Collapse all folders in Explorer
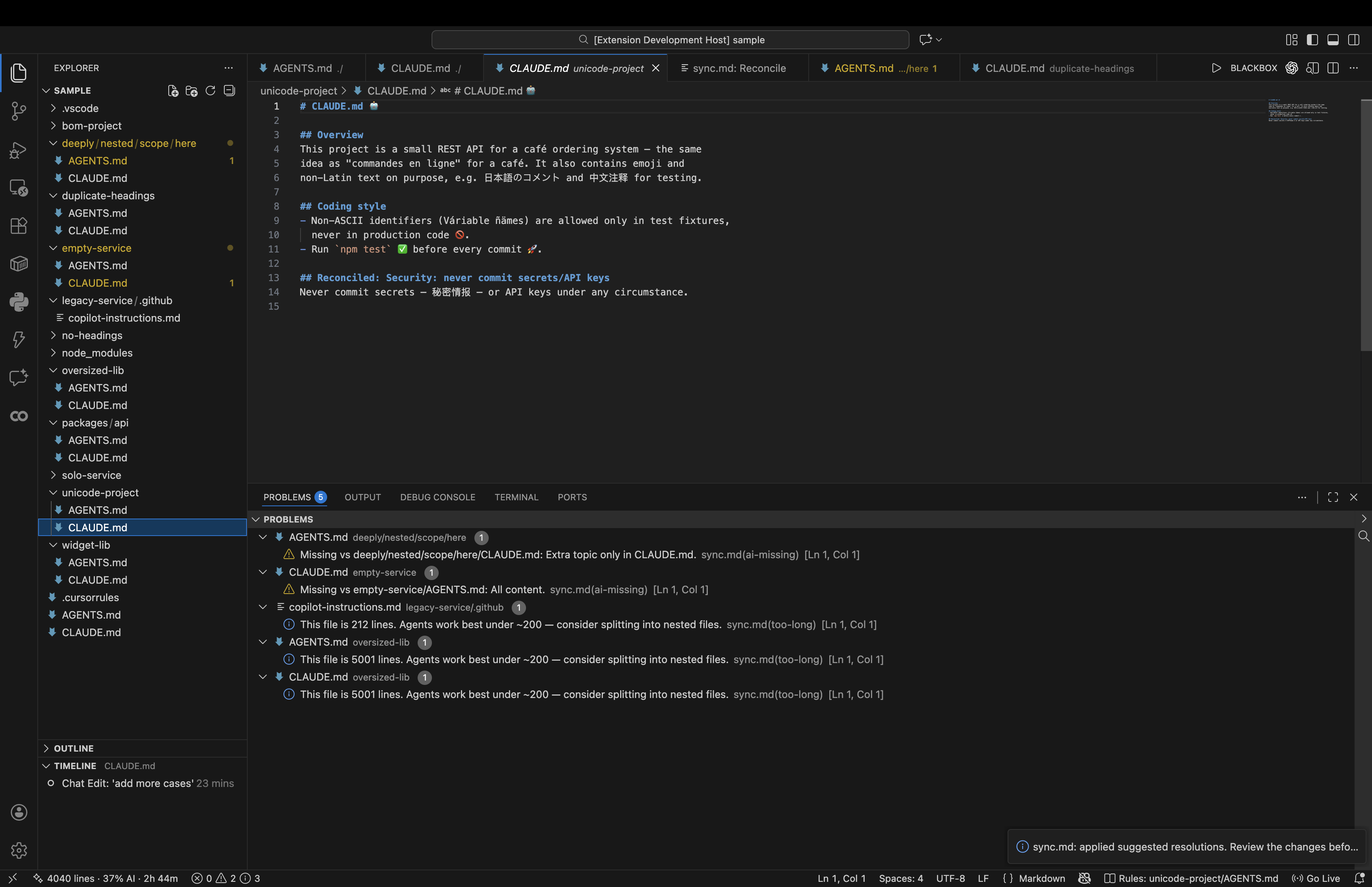Screen dimensions: 1372x887 tap(229, 91)
